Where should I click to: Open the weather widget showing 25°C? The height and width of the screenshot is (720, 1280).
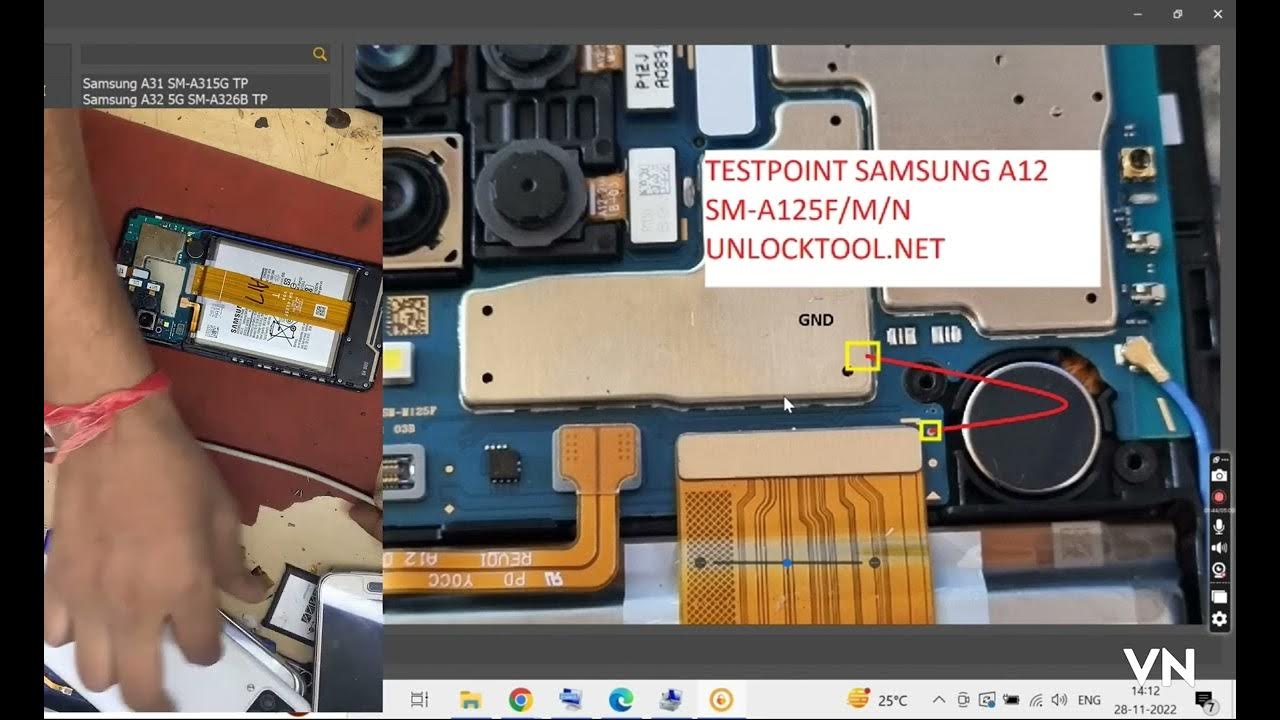(877, 700)
